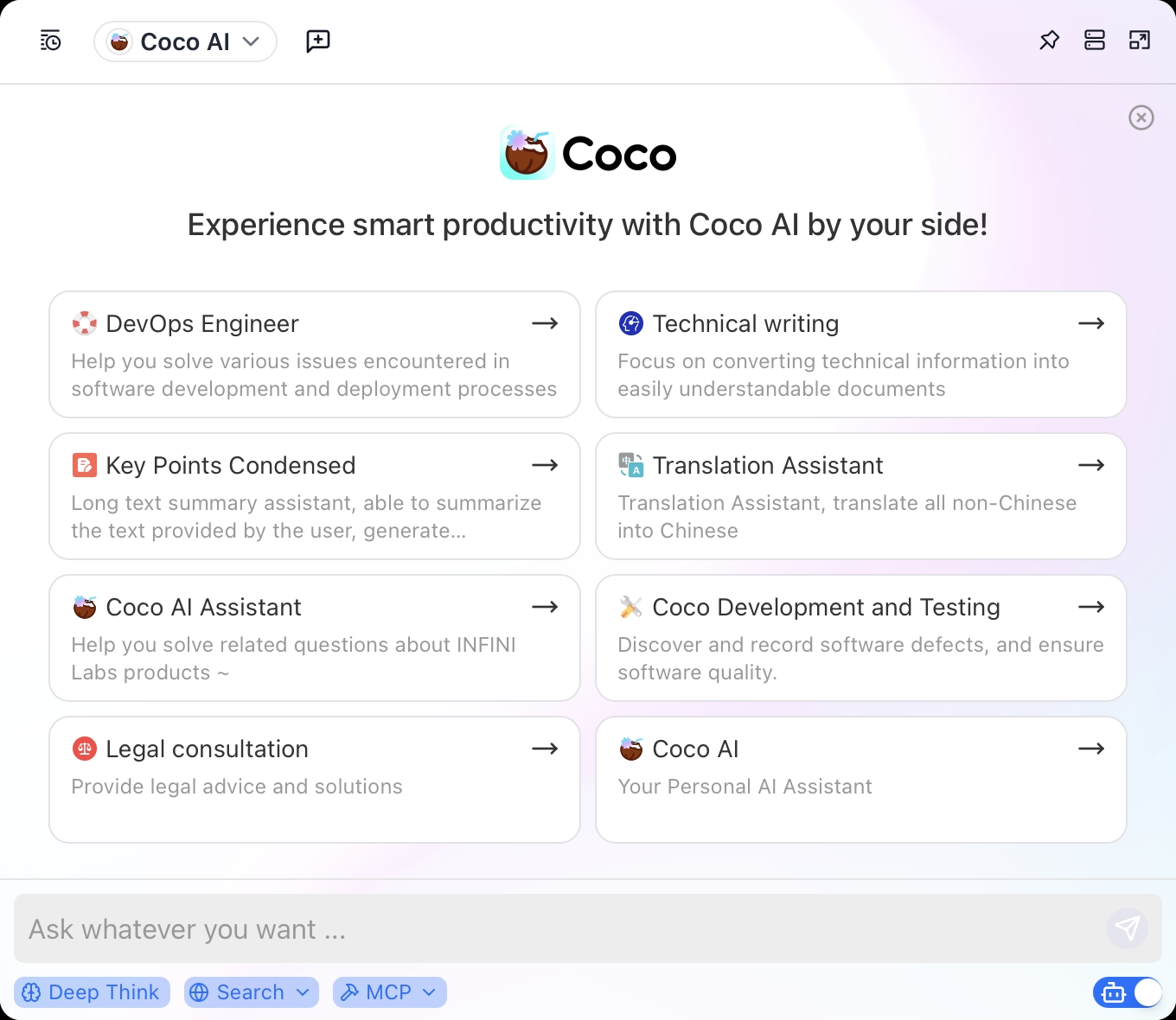Open the Legal consultation assistant
Screen dimensions: 1176x1020
click(315, 780)
